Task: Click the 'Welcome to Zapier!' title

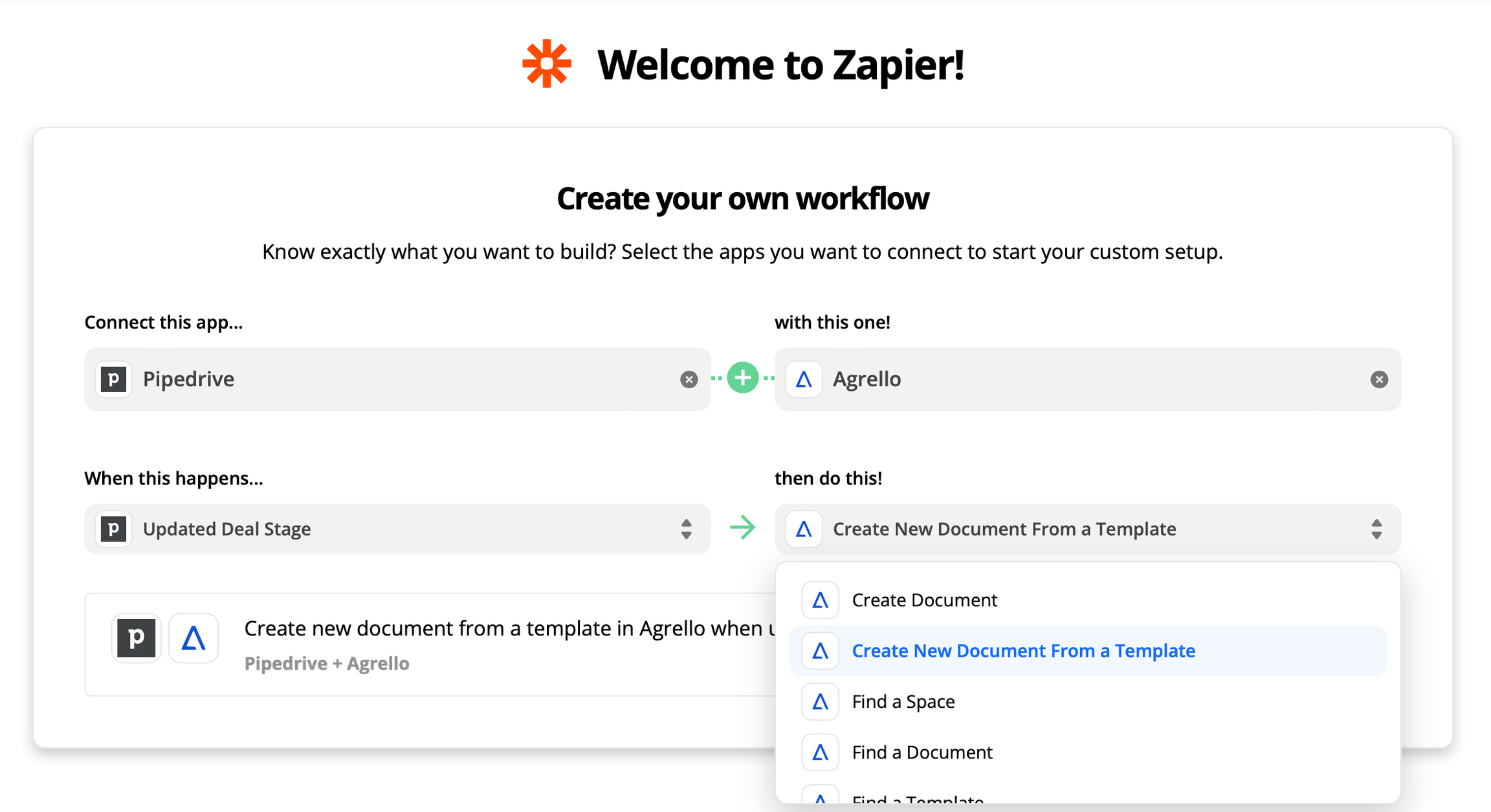Action: point(780,65)
